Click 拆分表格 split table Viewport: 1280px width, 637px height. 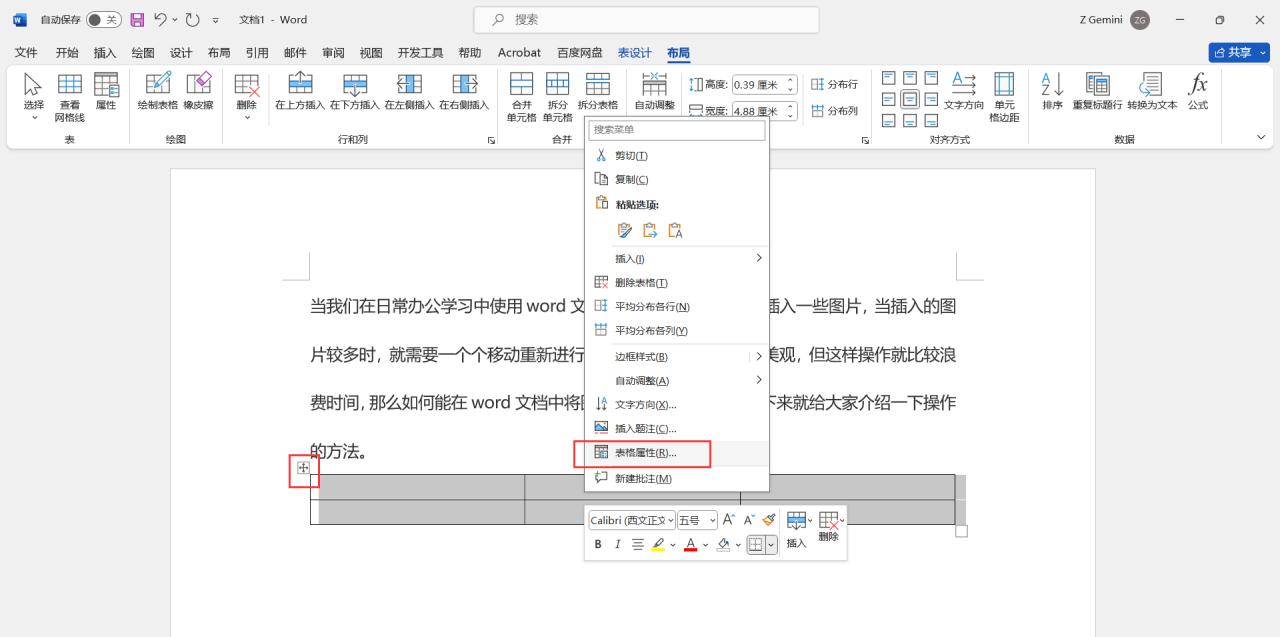pos(597,92)
